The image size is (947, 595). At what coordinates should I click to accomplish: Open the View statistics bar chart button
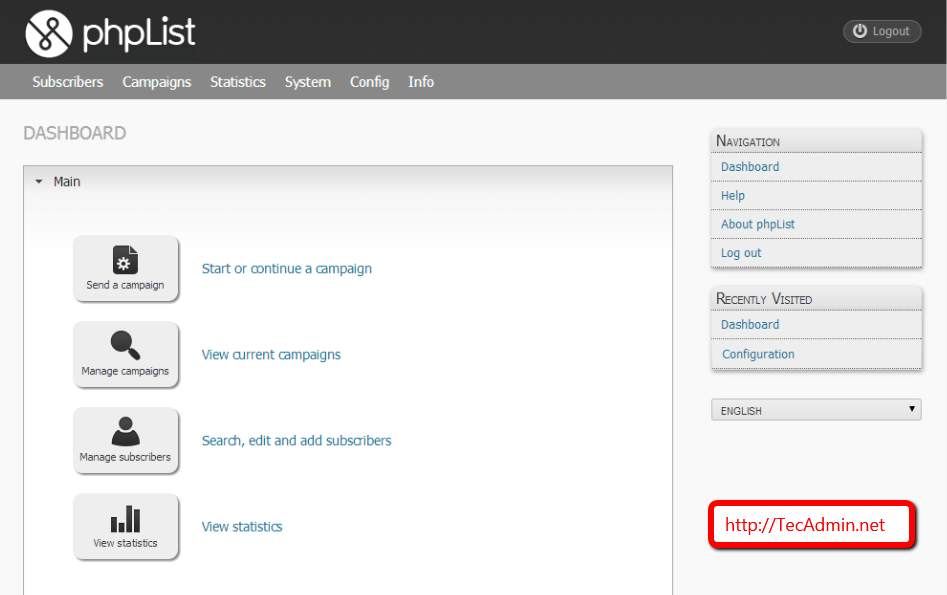coord(126,526)
